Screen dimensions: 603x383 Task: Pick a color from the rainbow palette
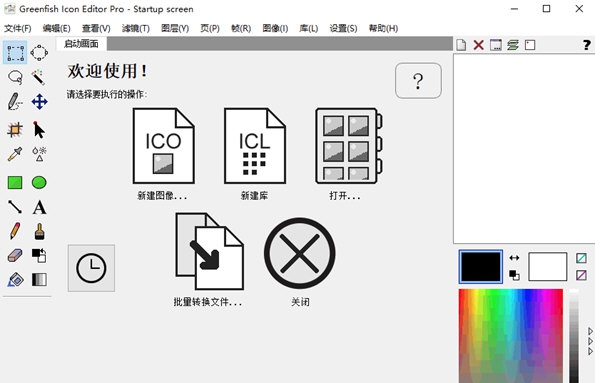point(511,336)
